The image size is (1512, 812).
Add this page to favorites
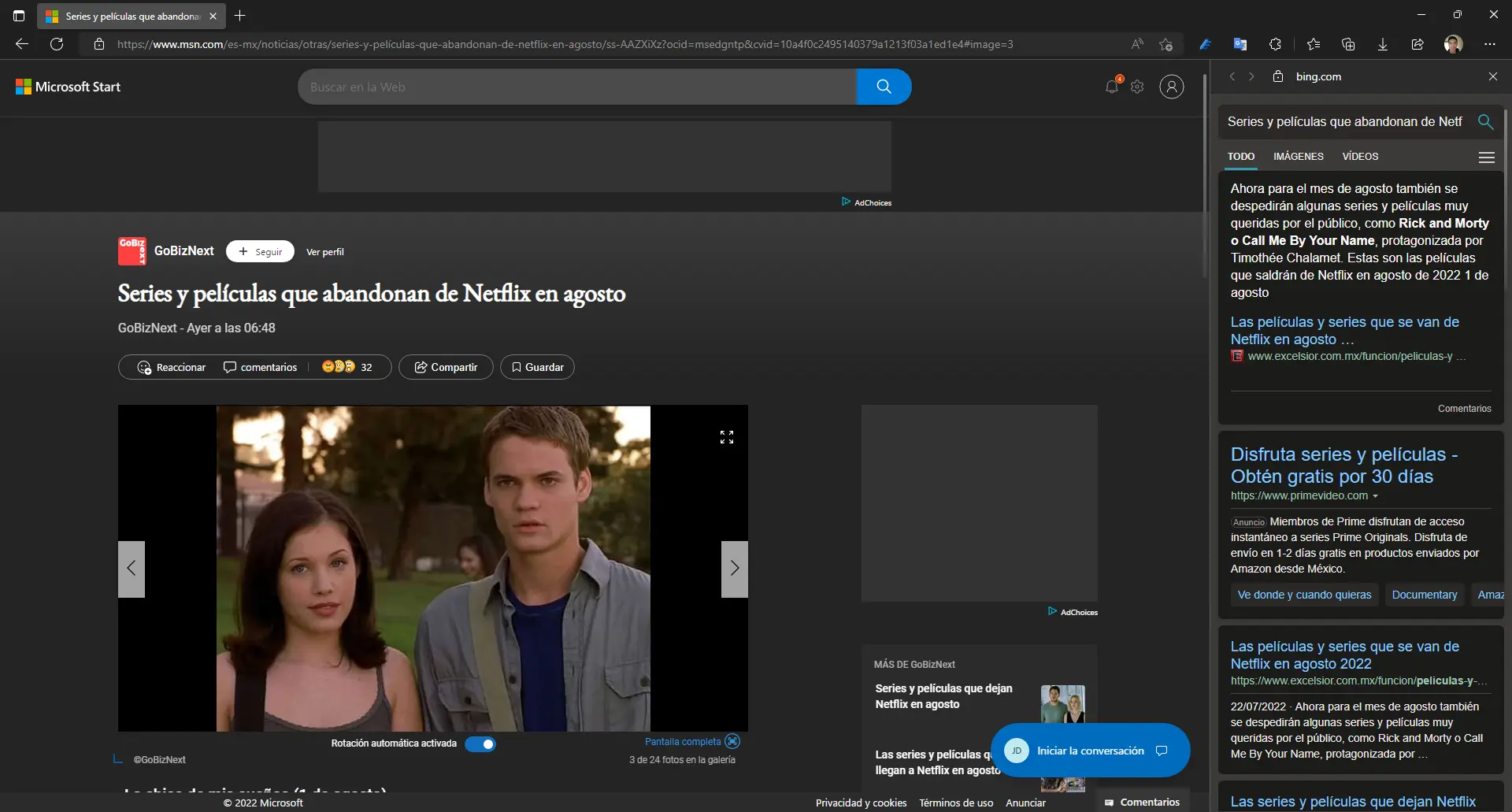coord(1166,44)
